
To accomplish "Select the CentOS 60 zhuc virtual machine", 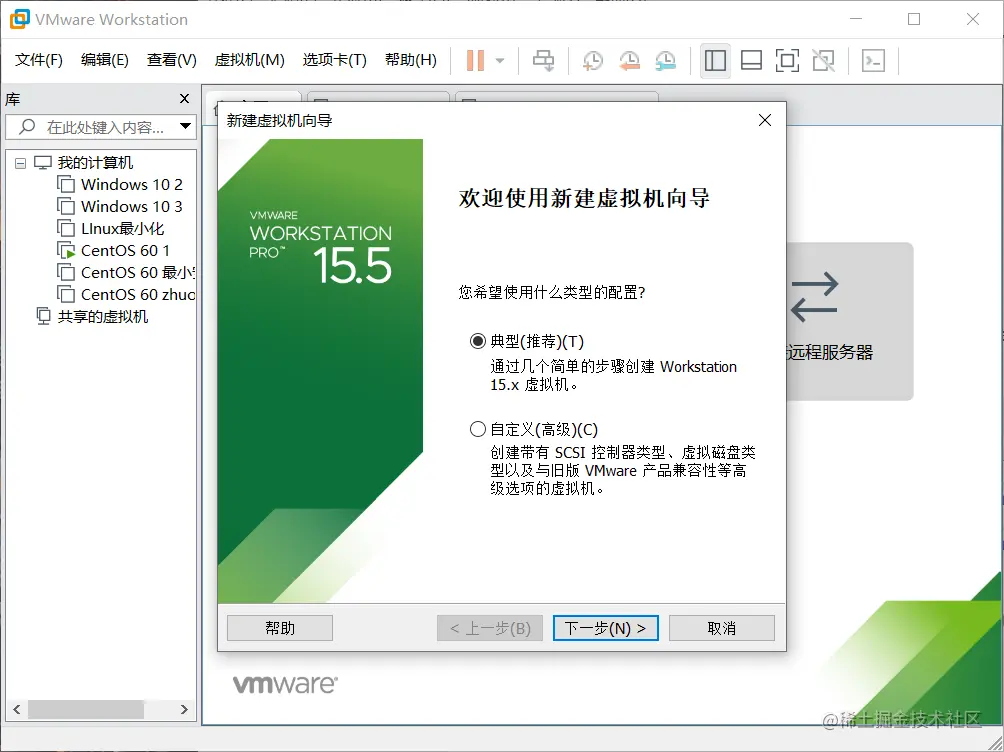I will [x=138, y=295].
